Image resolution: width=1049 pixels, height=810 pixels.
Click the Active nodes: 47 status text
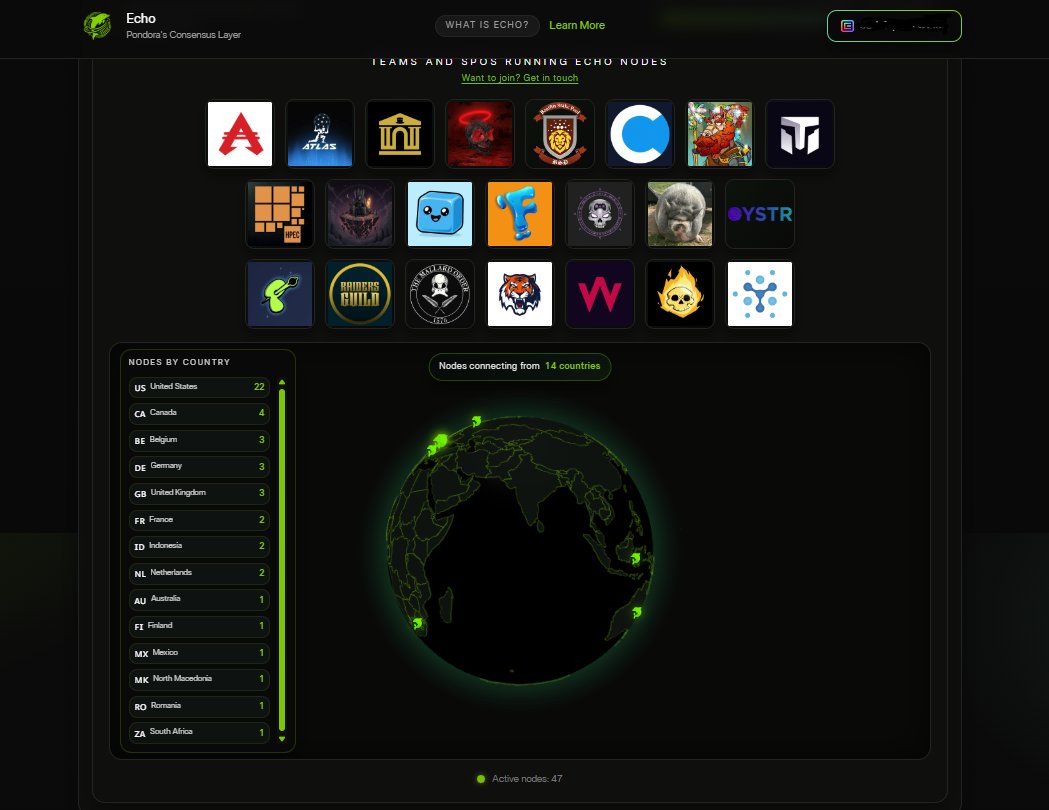[x=527, y=779]
